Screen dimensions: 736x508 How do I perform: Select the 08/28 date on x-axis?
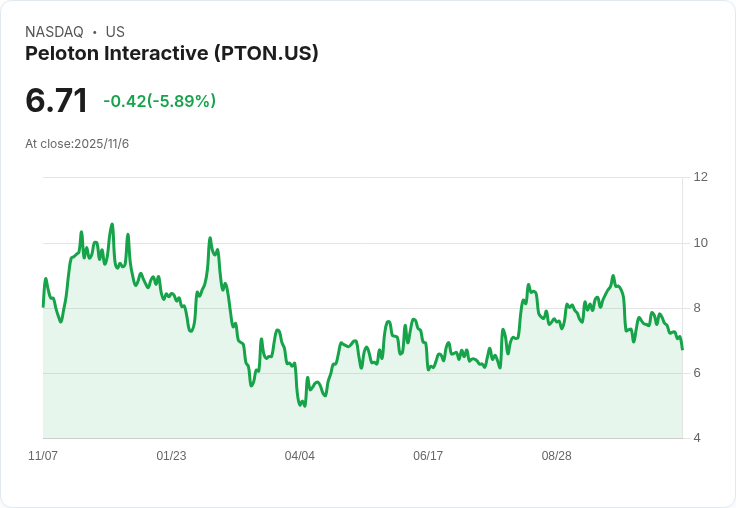coord(556,456)
